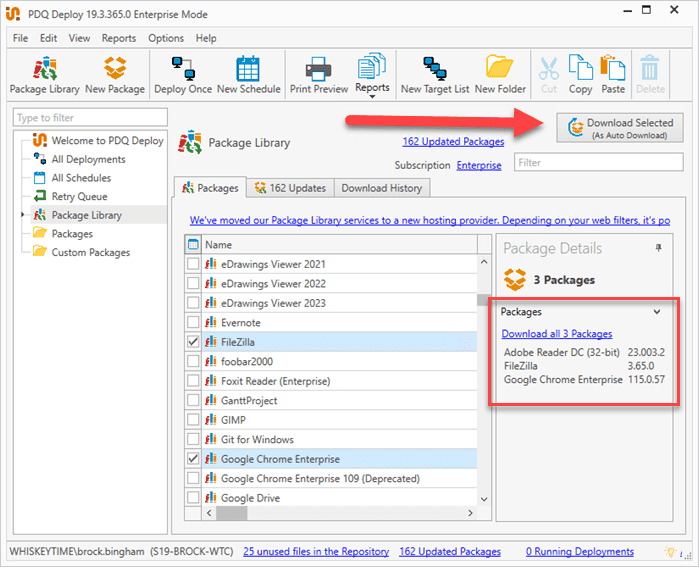699x567 pixels.
Task: Open the Options menu
Action: click(x=166, y=38)
